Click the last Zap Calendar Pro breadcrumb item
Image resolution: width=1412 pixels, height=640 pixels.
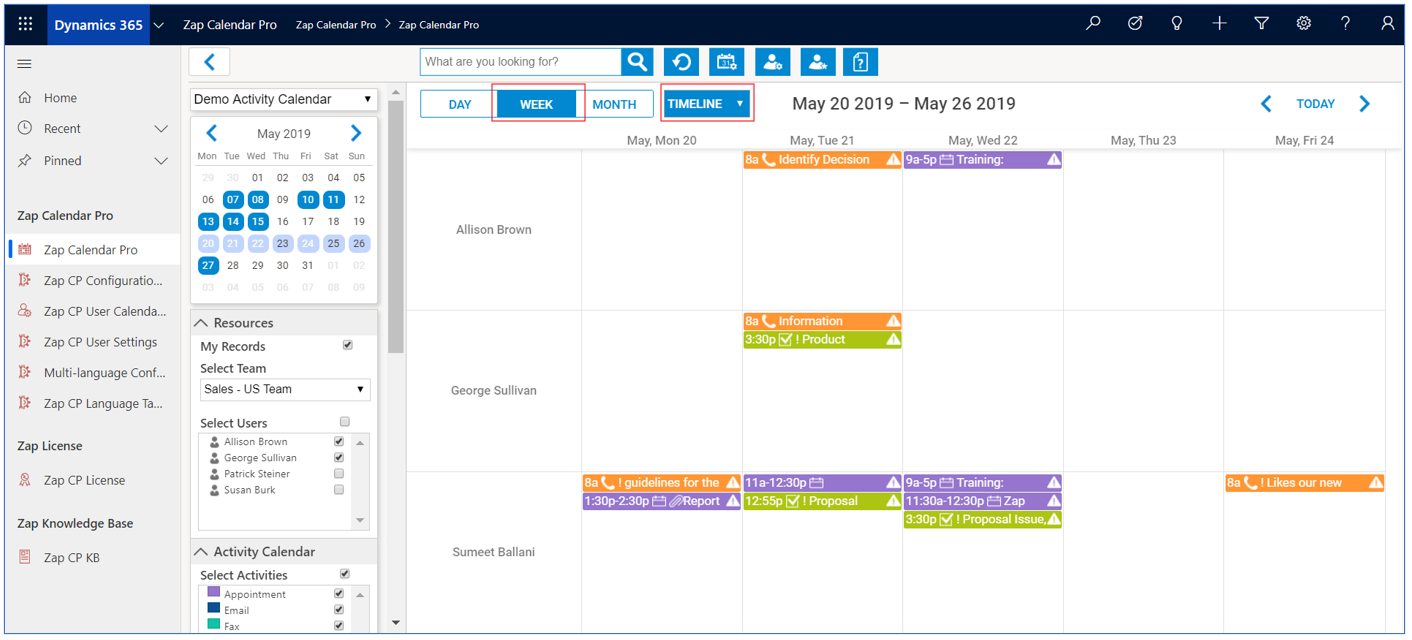(x=439, y=25)
